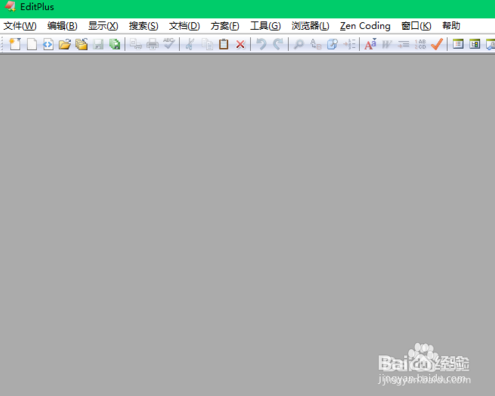Create a new blank text document

click(32, 44)
